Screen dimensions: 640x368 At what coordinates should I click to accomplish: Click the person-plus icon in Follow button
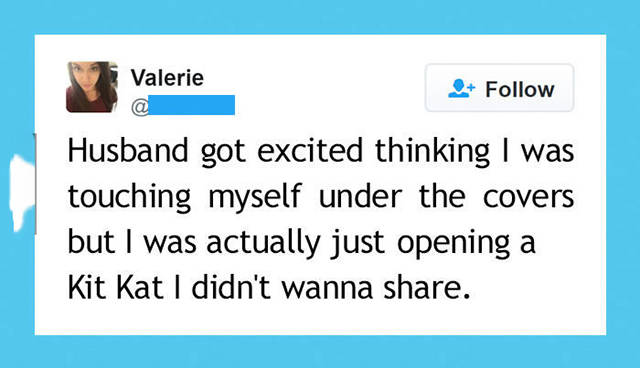[461, 89]
